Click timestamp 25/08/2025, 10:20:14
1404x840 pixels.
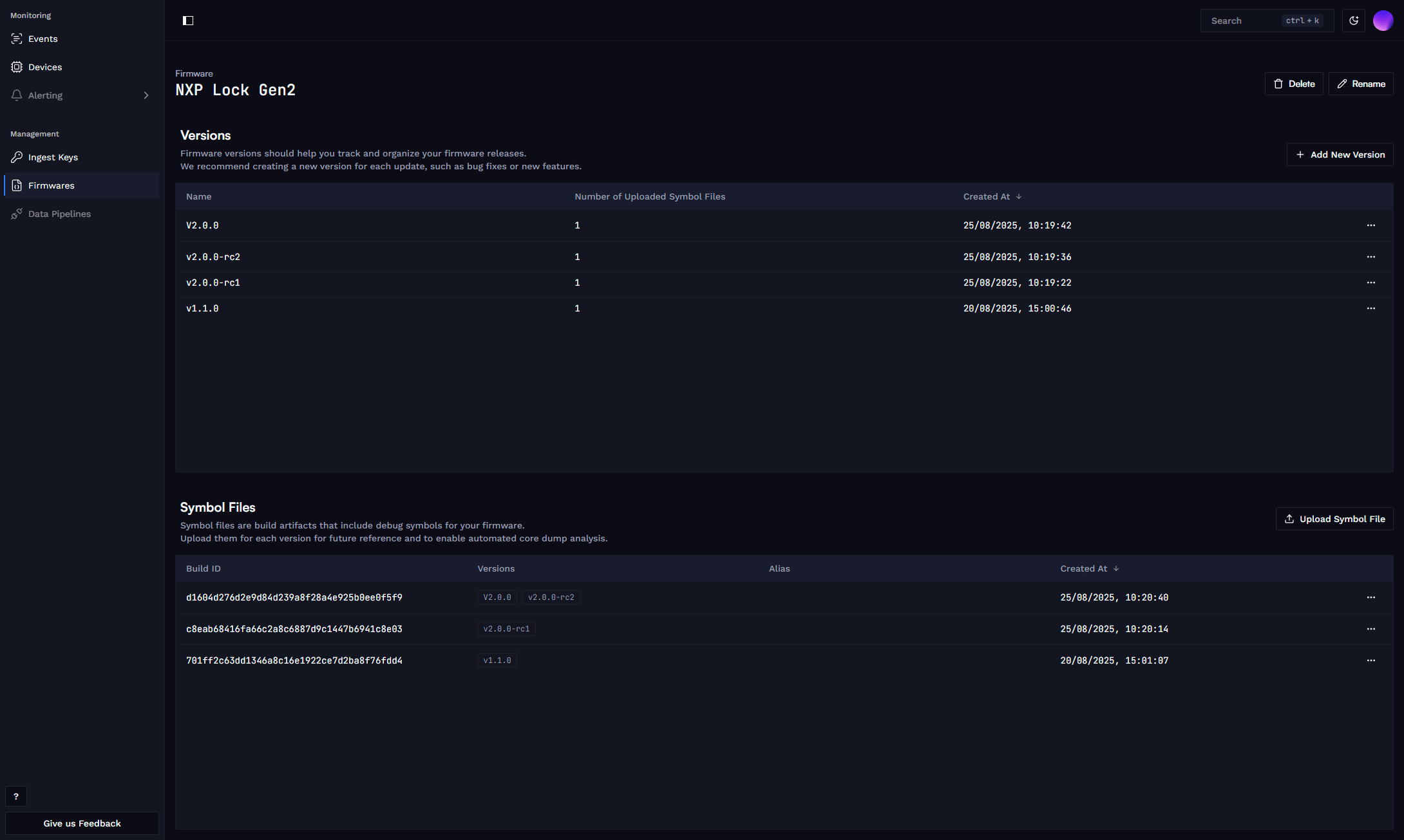(x=1114, y=629)
